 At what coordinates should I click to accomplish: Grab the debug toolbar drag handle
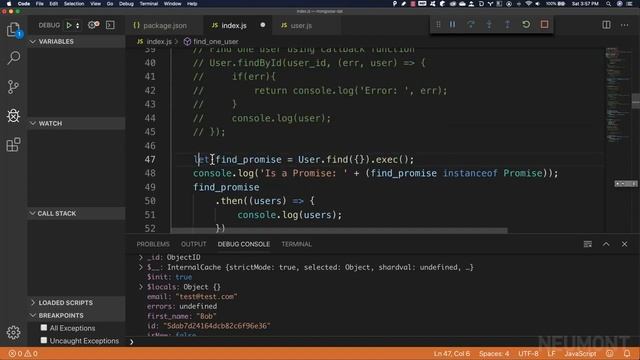(x=438, y=24)
